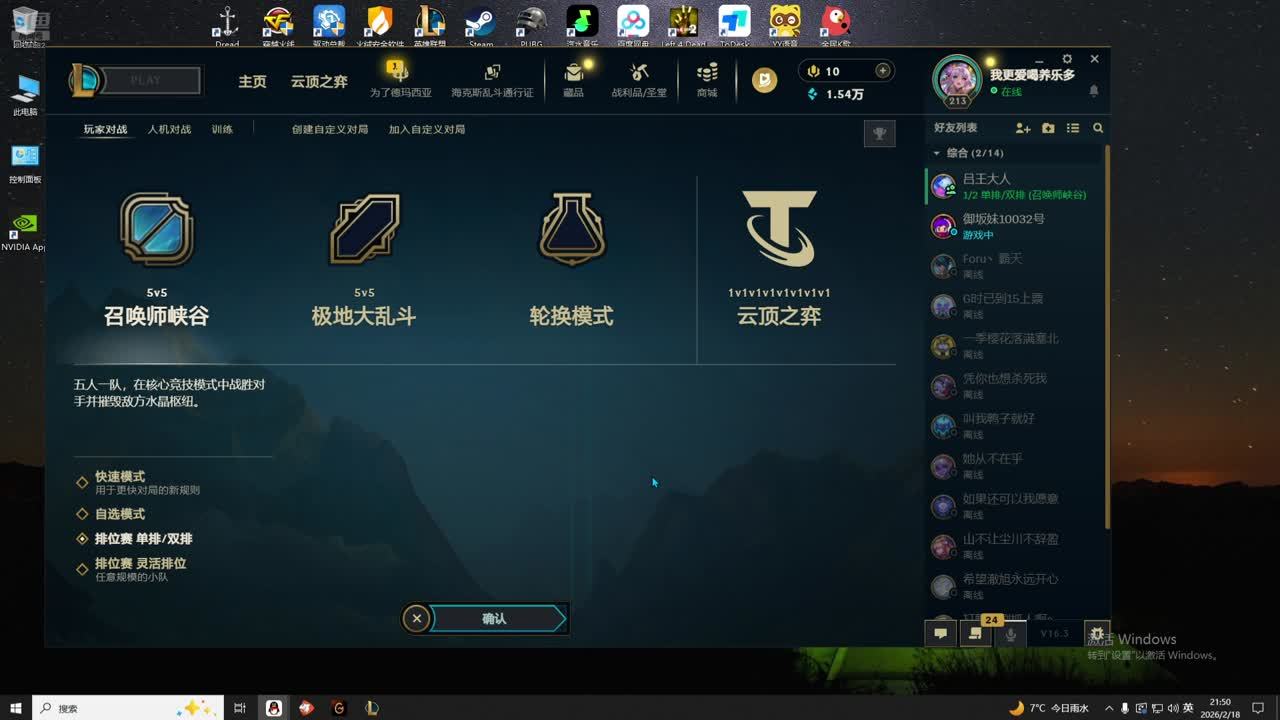This screenshot has width=1280, height=720.
Task: Select offline friend 希望激旭永远开心
Action: coord(1013,586)
